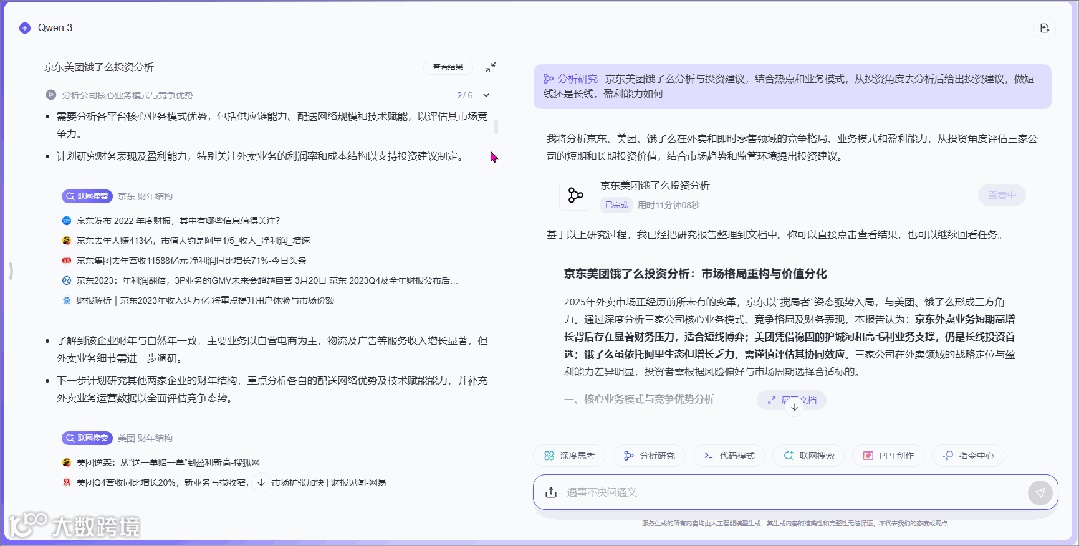Collapse the research panel with the shrink icon

coord(491,67)
